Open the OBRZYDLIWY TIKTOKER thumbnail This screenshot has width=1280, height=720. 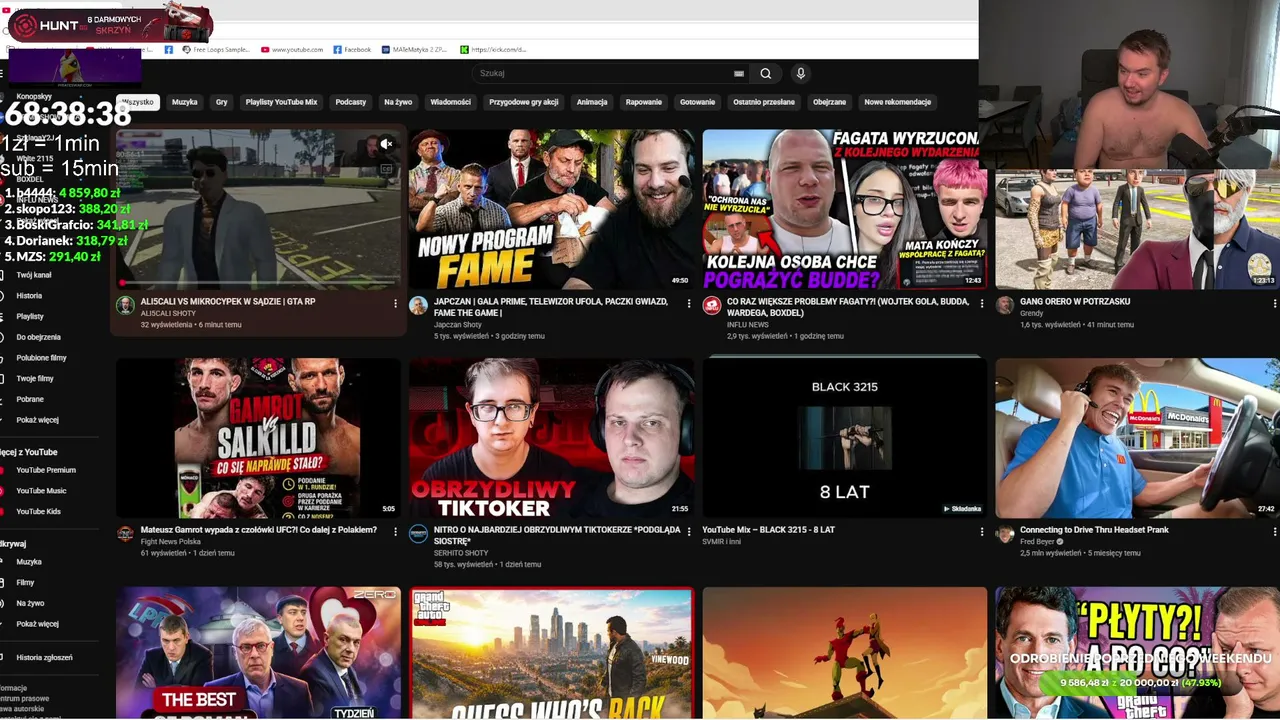(x=551, y=438)
